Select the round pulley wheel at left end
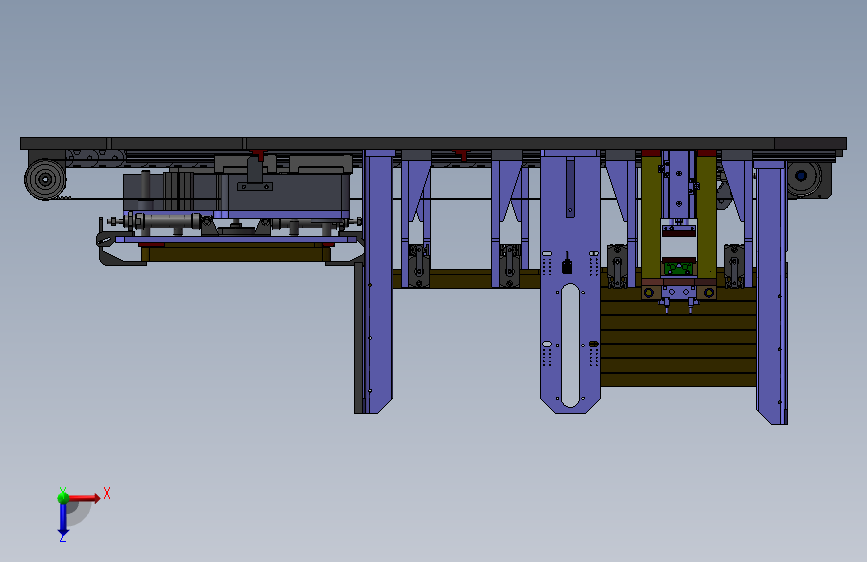Screen dimensions: 867x562 (45, 179)
